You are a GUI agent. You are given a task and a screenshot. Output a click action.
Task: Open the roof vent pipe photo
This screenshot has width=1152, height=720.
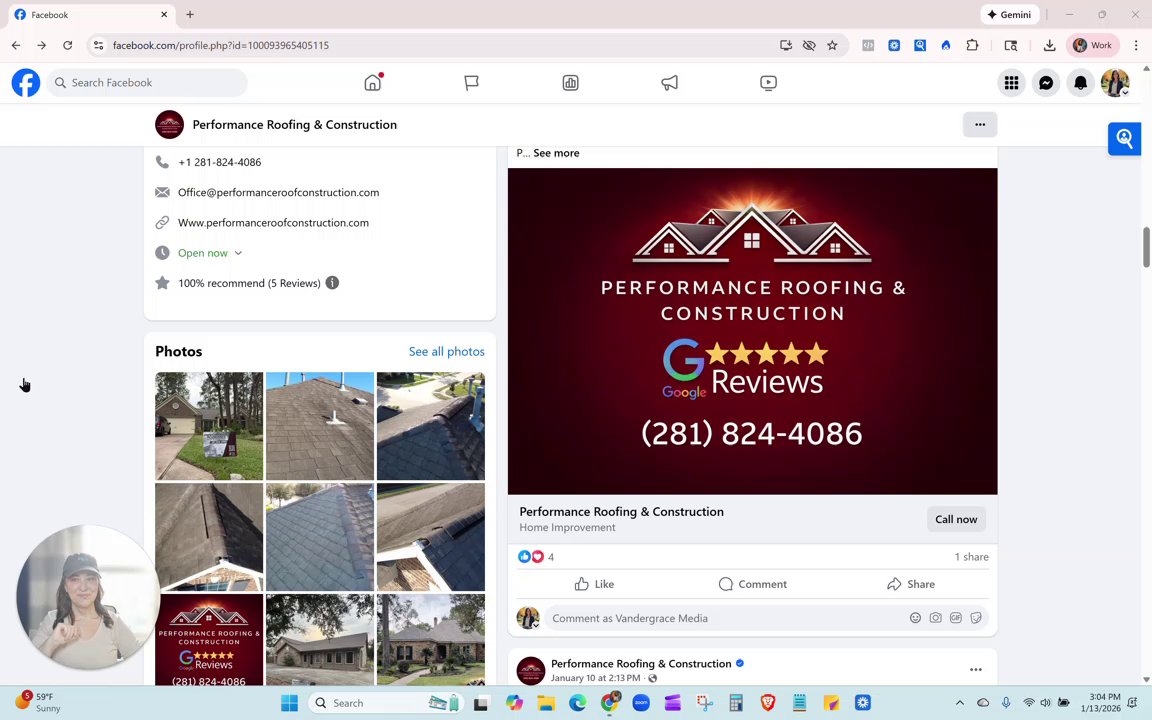(x=320, y=426)
